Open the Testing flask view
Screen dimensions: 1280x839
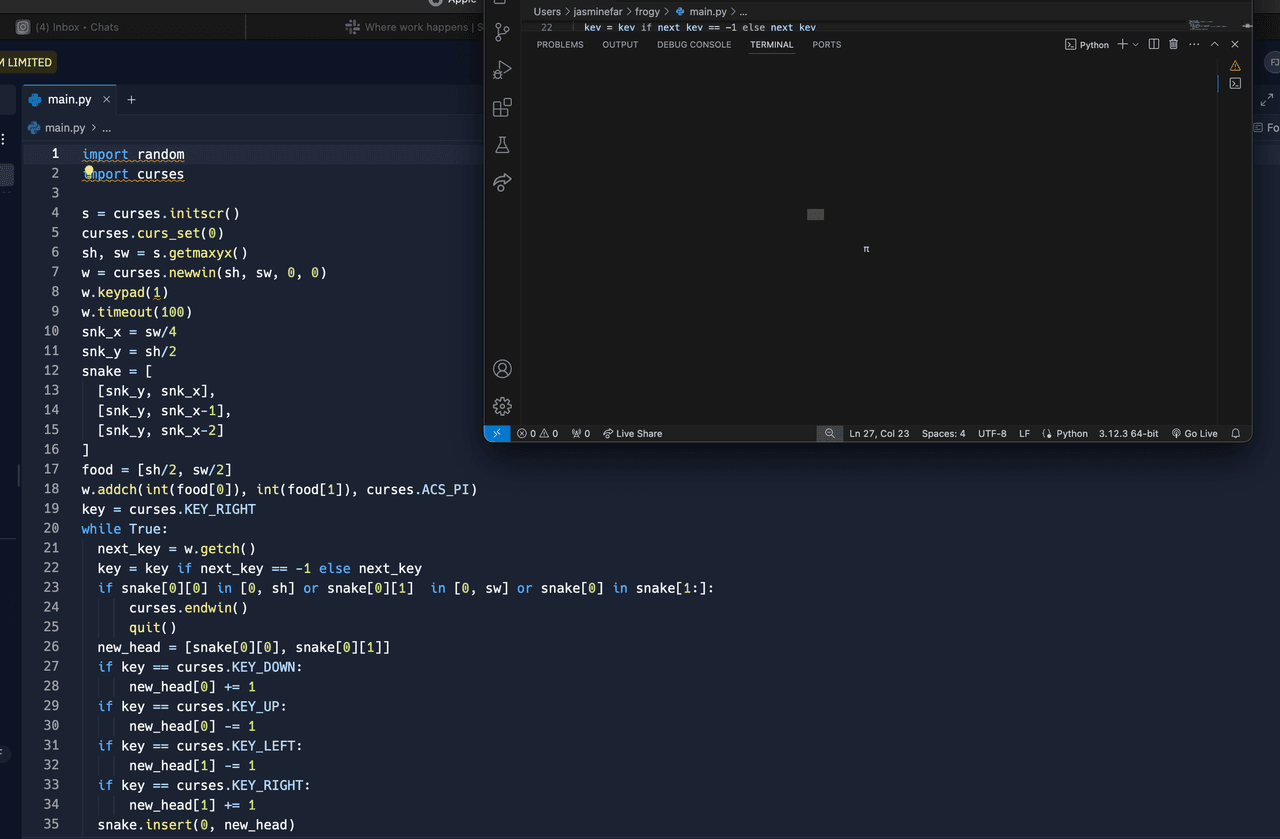(x=502, y=146)
